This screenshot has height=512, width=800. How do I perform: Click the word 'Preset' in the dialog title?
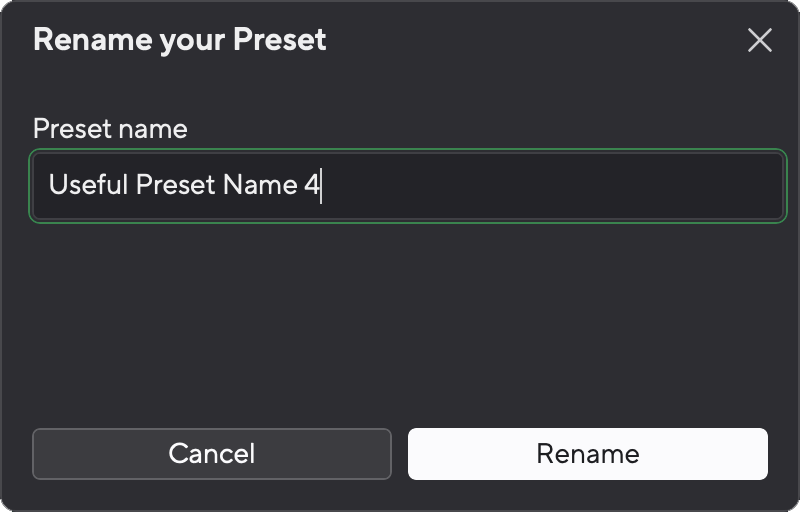pyautogui.click(x=279, y=40)
